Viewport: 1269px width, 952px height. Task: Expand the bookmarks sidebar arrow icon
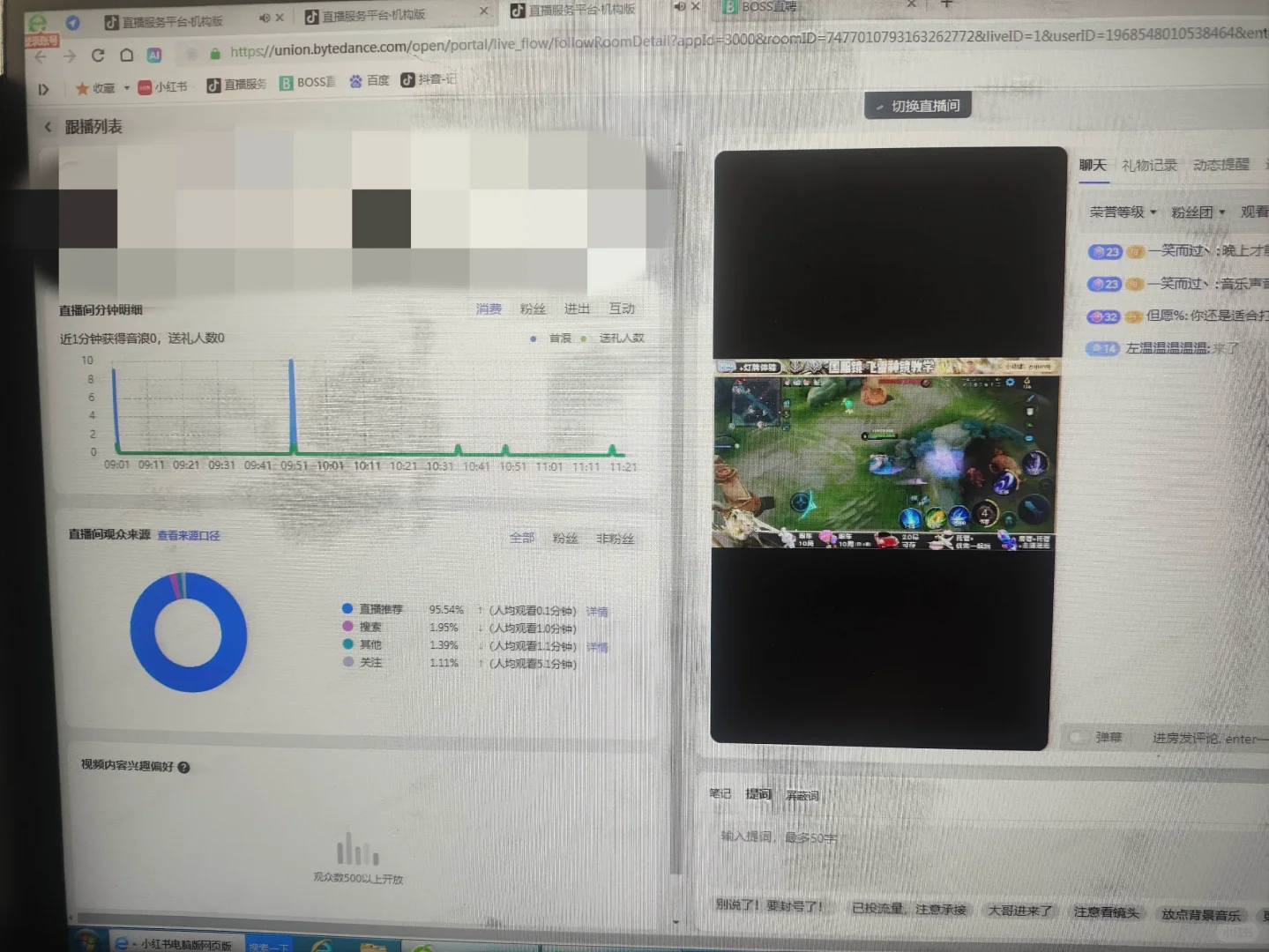click(x=43, y=89)
